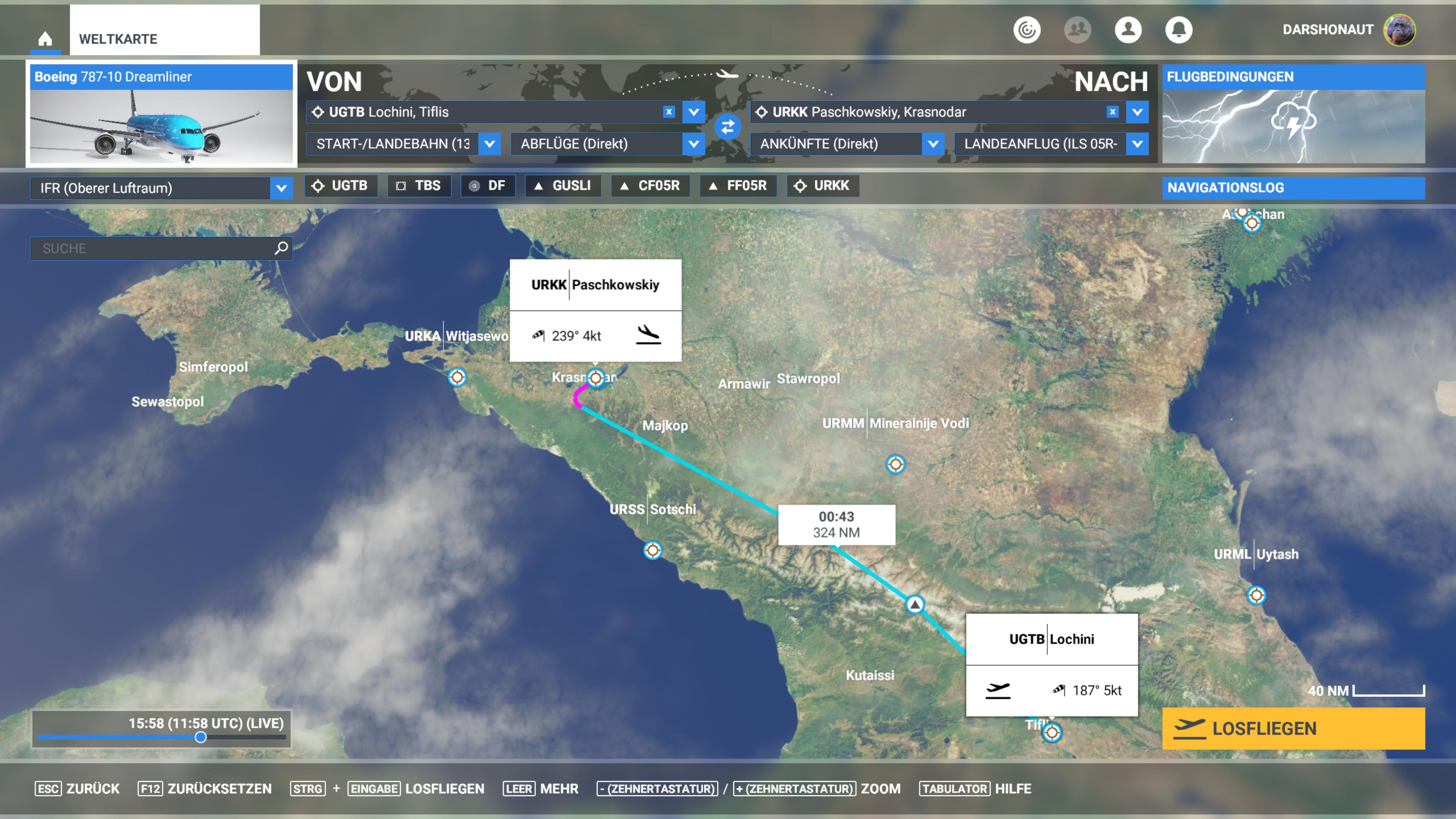
Task: Expand the UGTB departure airport dropdown
Action: [693, 112]
